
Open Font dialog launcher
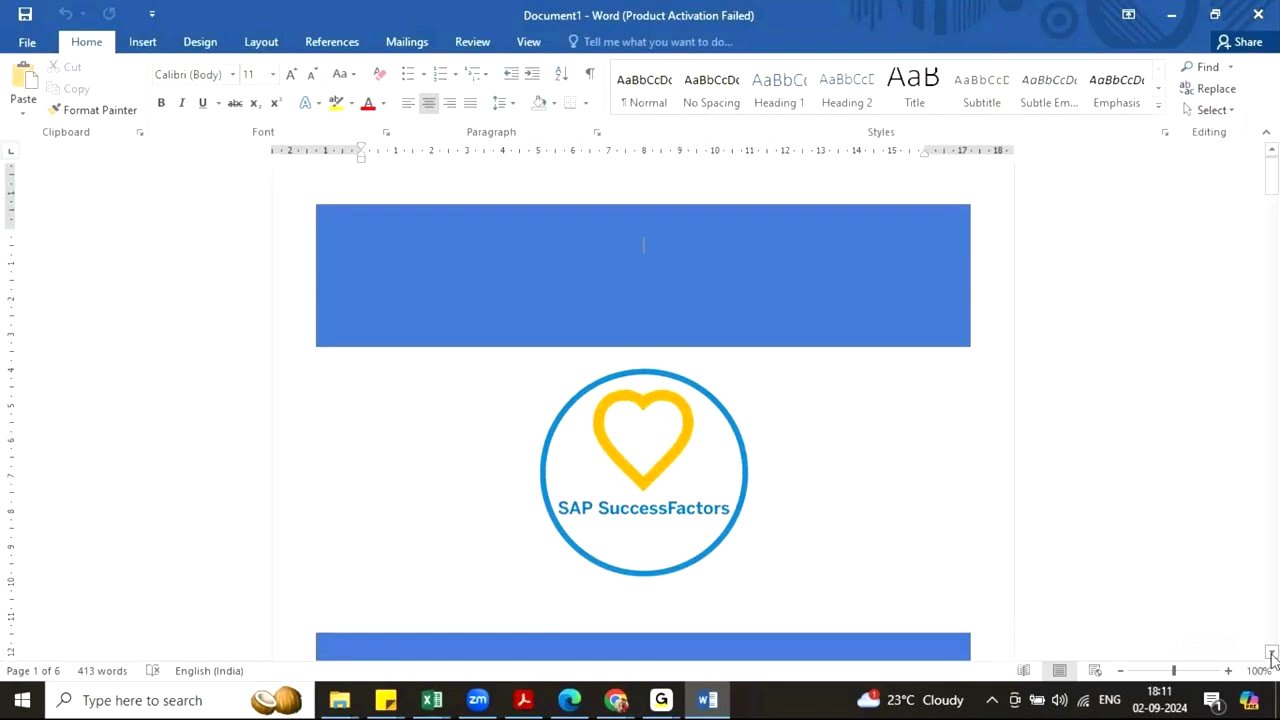[386, 132]
